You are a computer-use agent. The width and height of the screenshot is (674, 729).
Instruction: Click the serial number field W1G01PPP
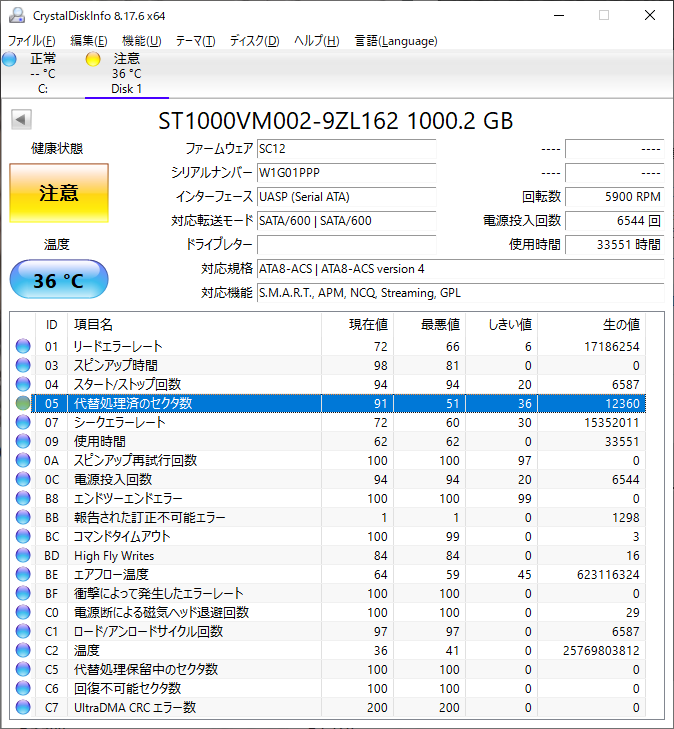[347, 173]
